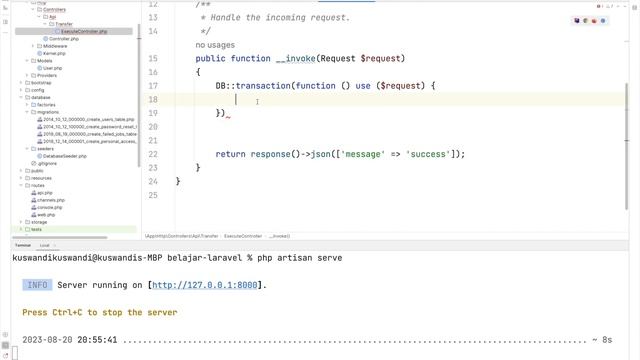640x360 pixels.
Task: Click the Terminal tool window sidebar icon
Action: tap(5, 345)
